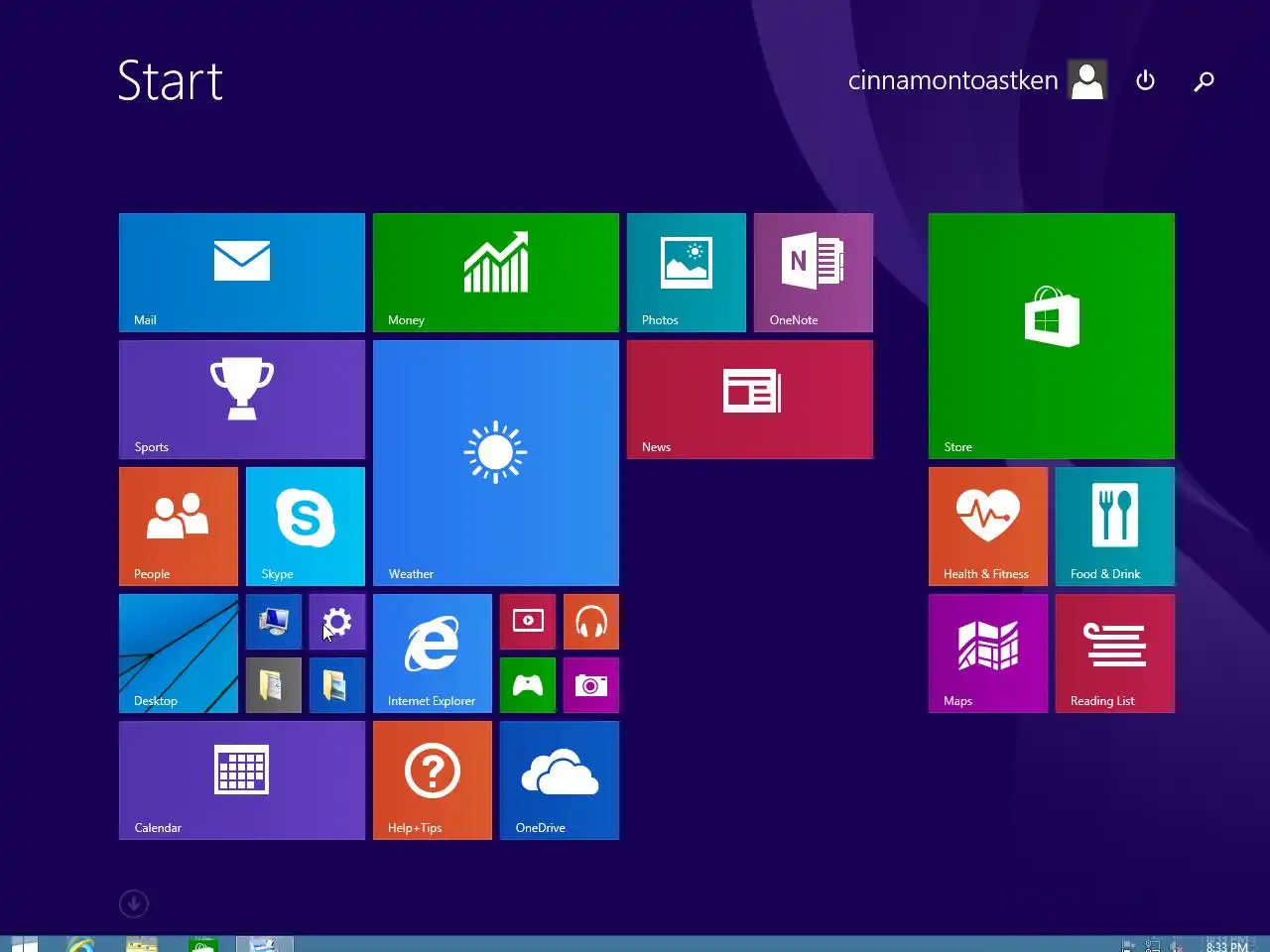
Task: Launch the Internet Explorer tile
Action: (x=433, y=654)
